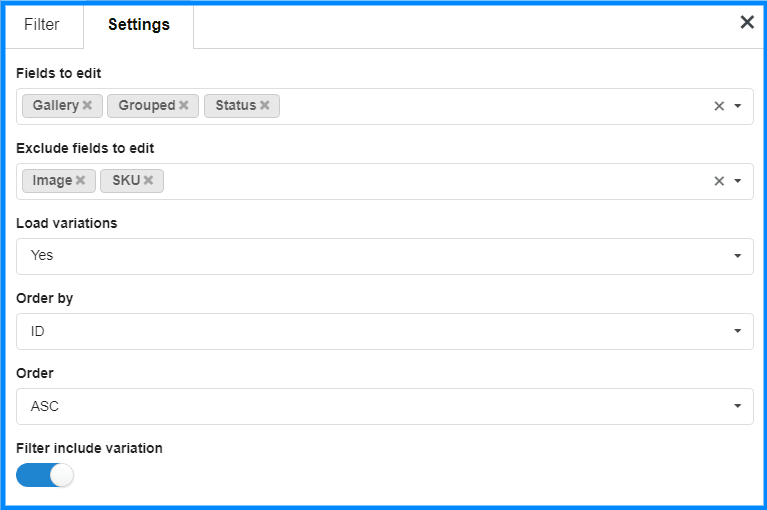The image size is (767, 510).
Task: Click the SKU tag label
Action: [x=126, y=180]
